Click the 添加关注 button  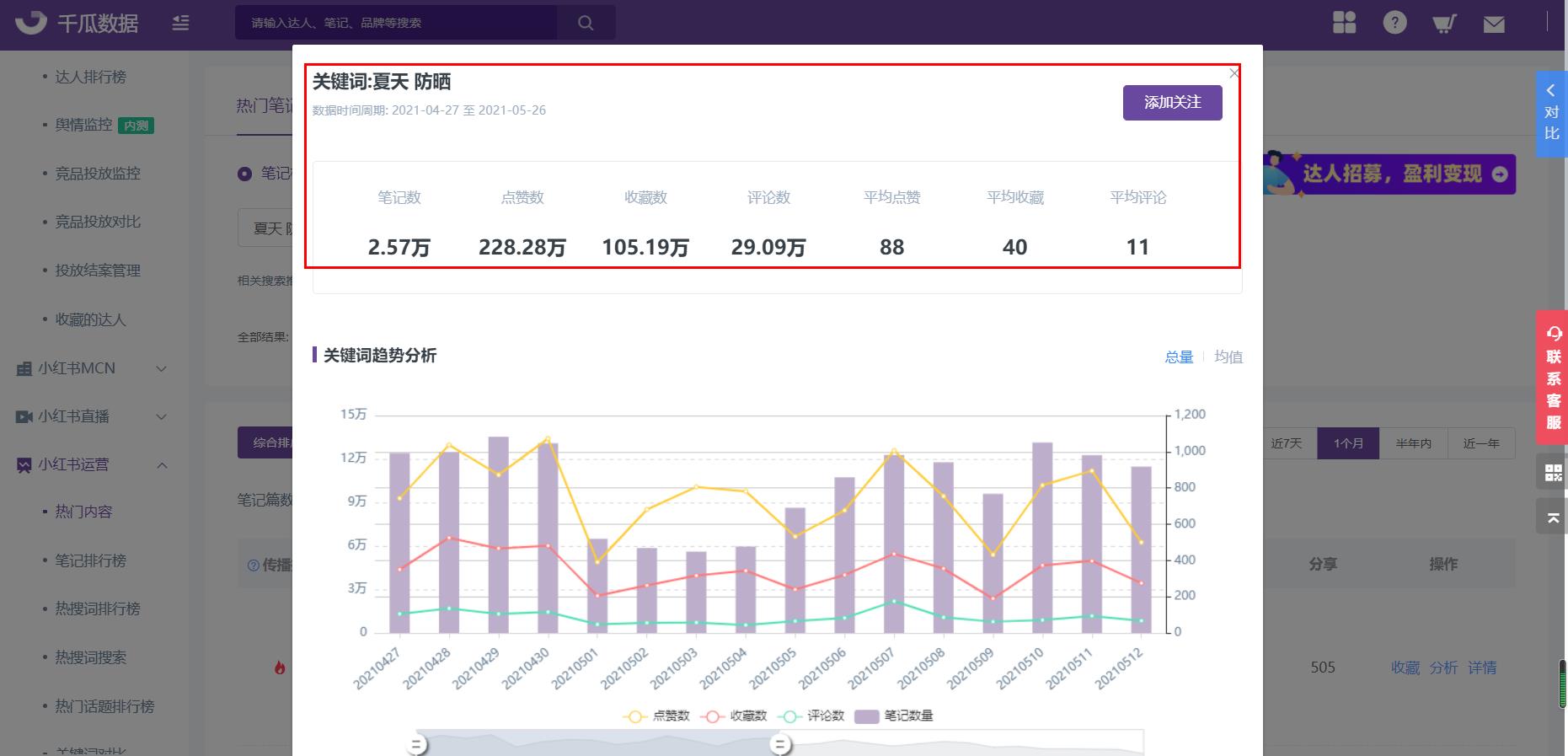coord(1172,102)
